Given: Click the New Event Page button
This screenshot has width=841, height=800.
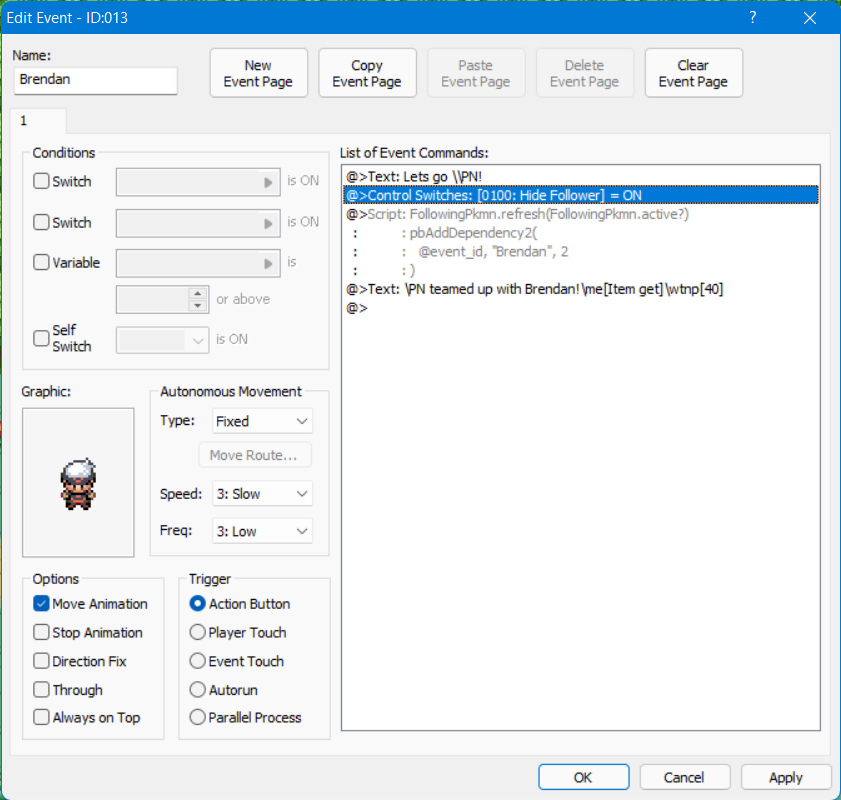Looking at the screenshot, I should pyautogui.click(x=258, y=73).
